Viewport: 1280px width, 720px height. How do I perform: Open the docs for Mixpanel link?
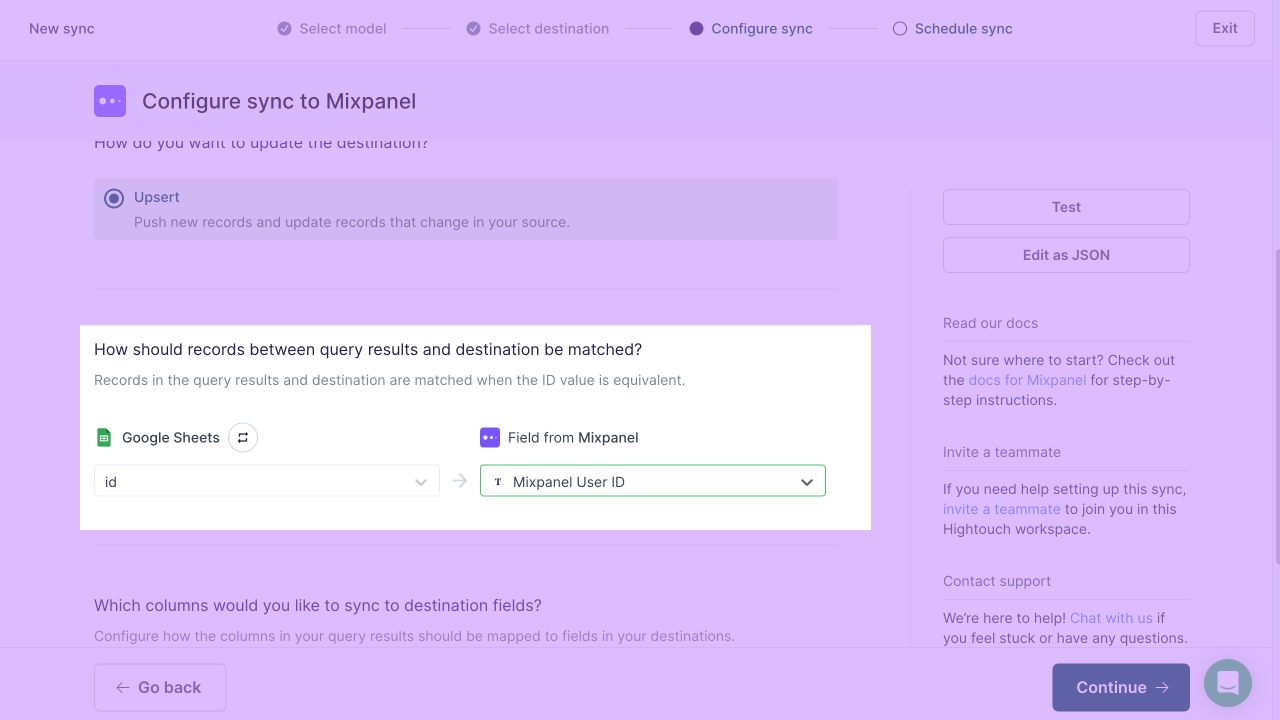tap(1027, 380)
